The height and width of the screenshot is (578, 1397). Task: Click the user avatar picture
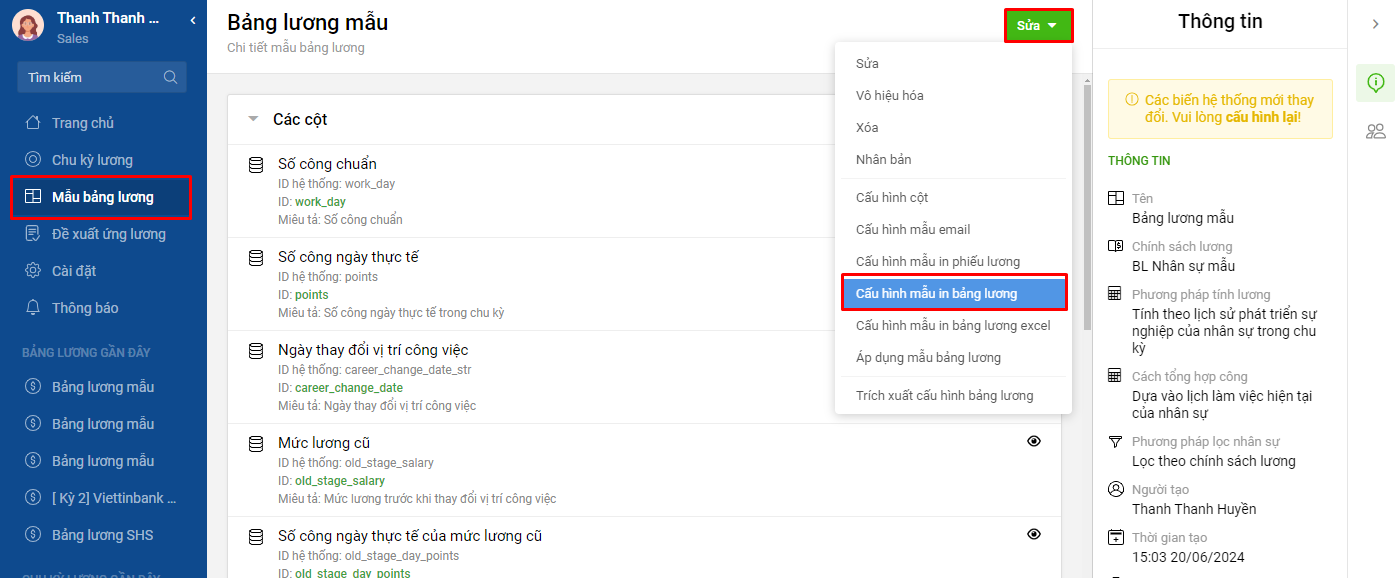click(28, 25)
